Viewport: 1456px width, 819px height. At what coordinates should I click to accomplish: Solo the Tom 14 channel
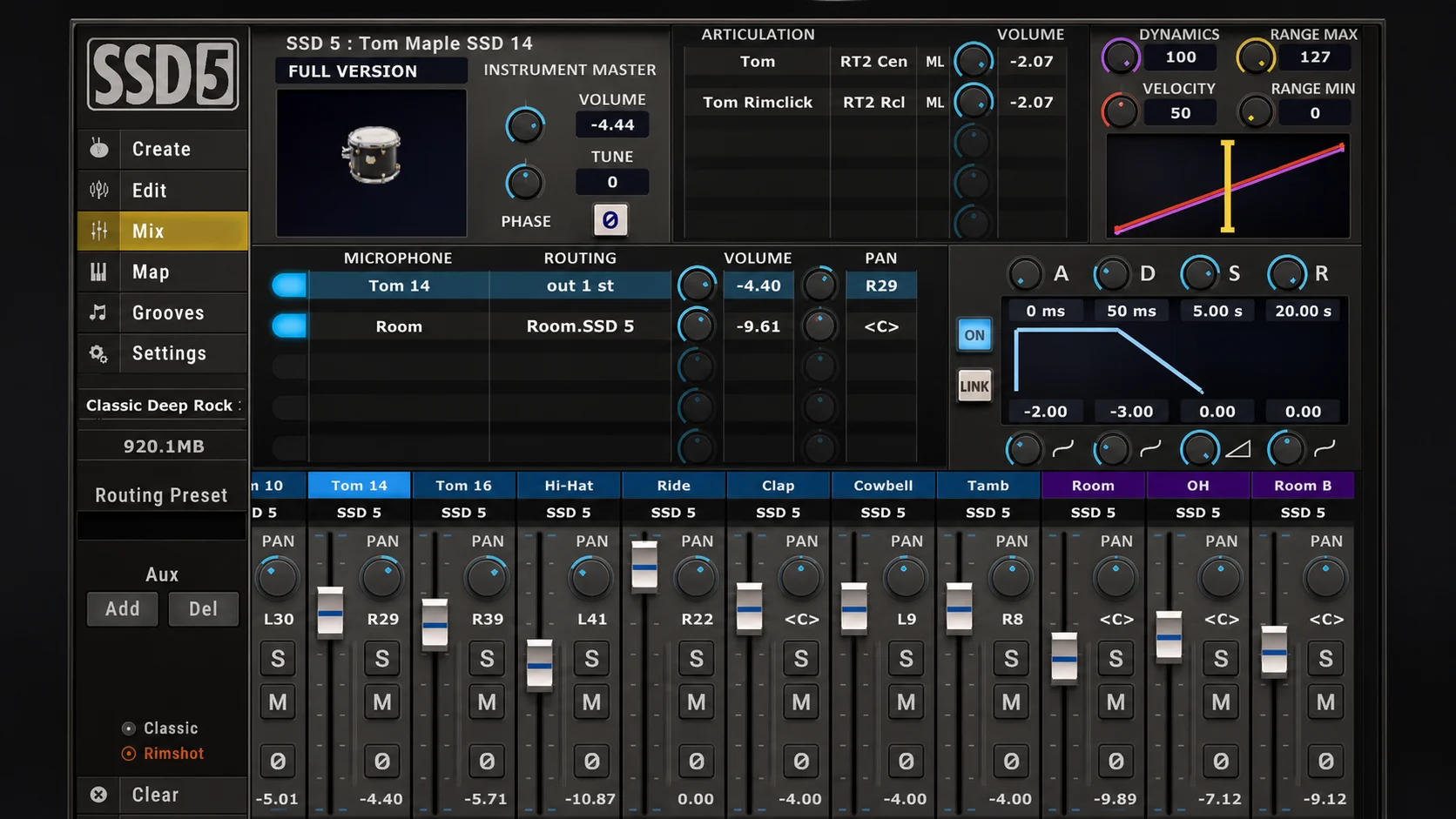382,659
